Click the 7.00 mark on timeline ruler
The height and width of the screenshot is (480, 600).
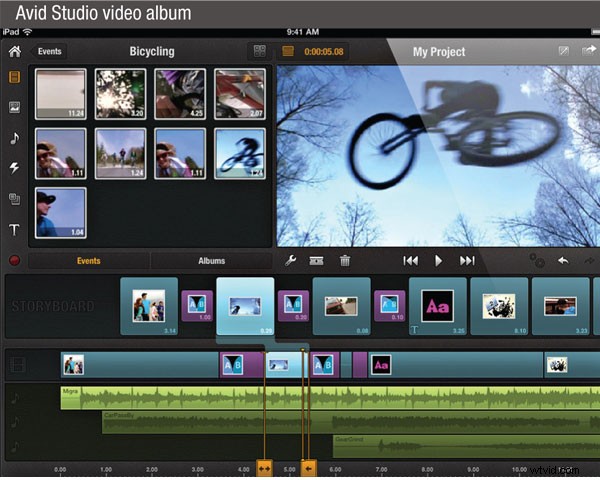(x=381, y=469)
